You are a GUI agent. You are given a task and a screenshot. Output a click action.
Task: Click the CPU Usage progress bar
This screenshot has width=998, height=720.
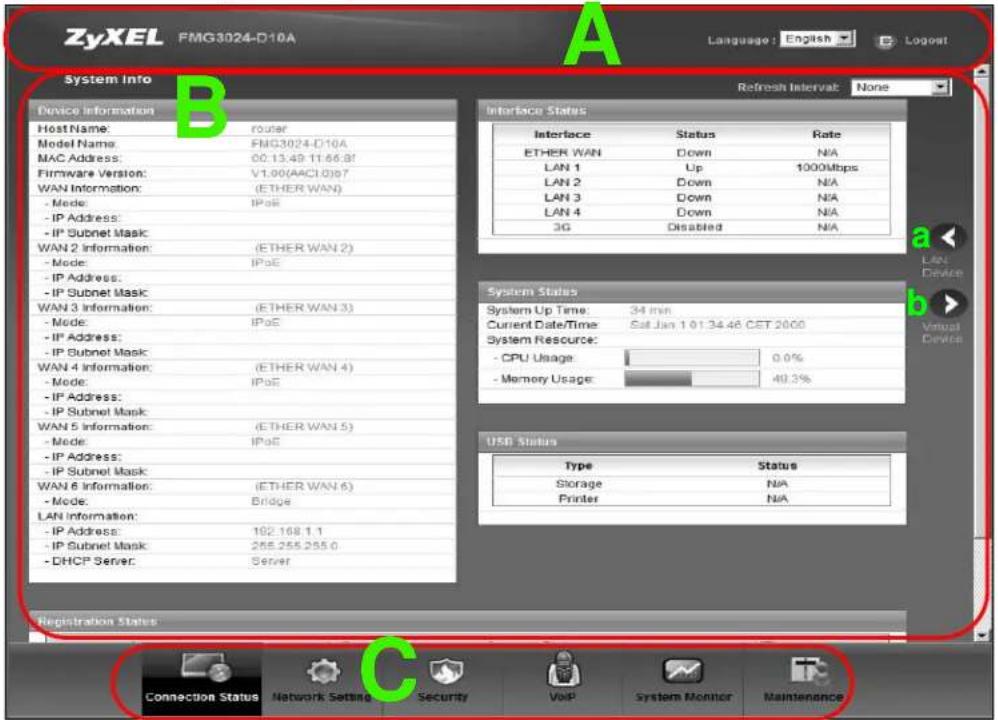692,358
